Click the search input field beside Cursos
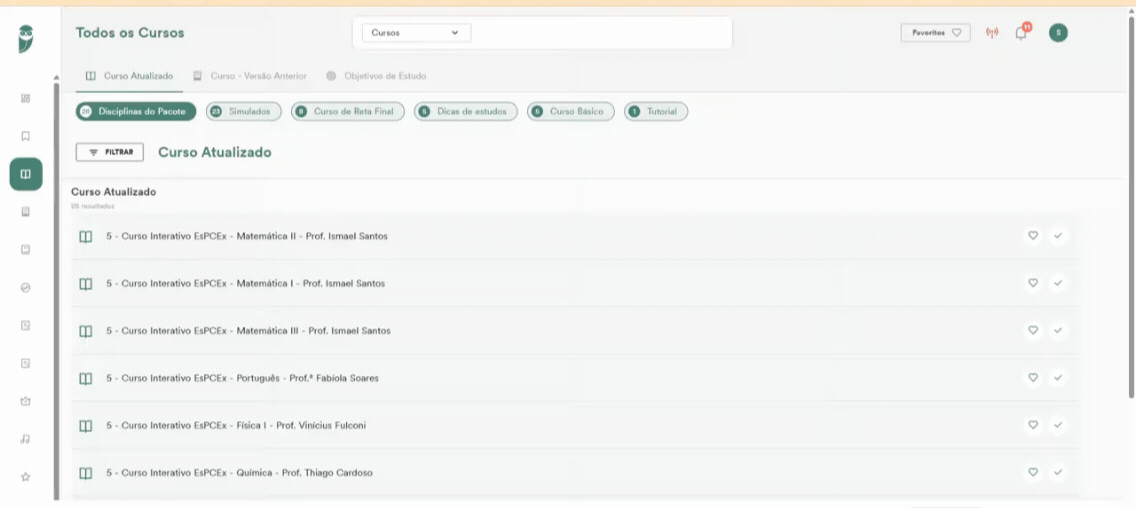The width and height of the screenshot is (1136, 508). [600, 33]
